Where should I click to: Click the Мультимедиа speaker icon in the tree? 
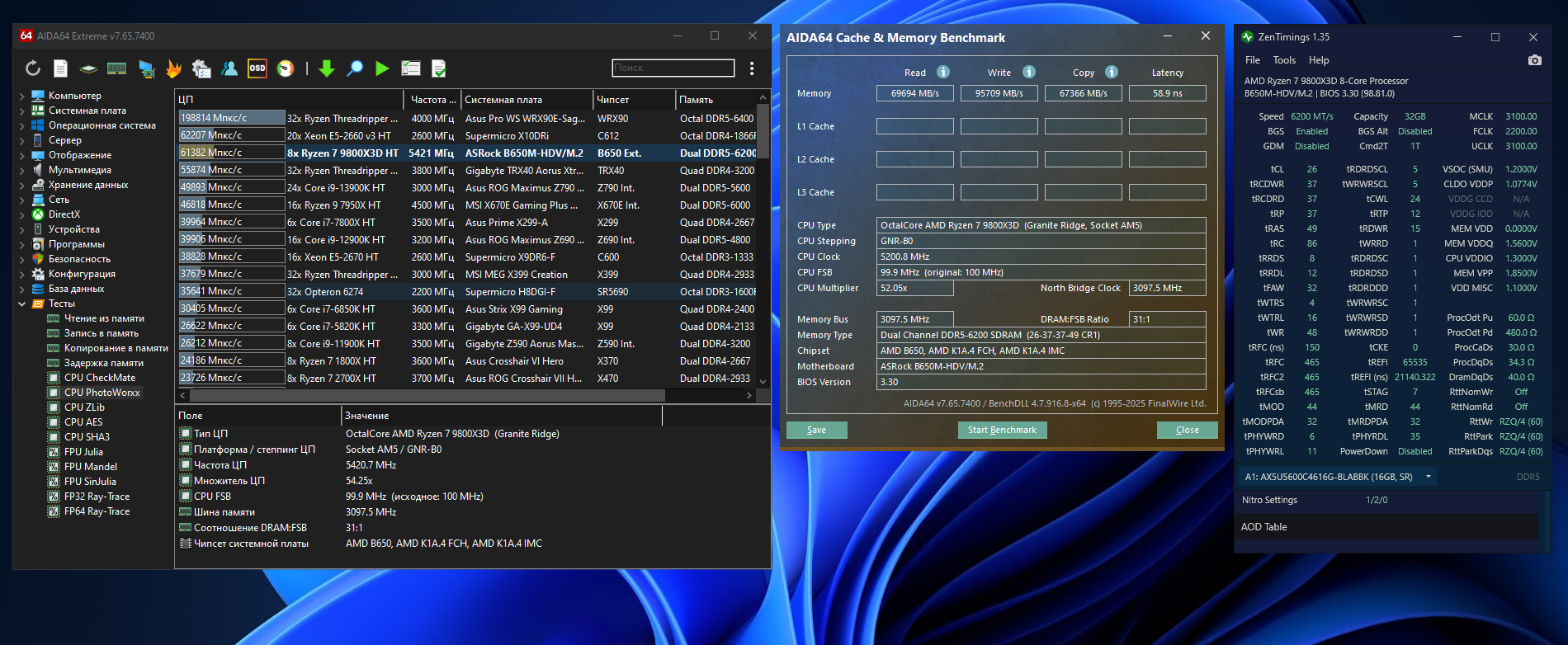pyautogui.click(x=38, y=170)
